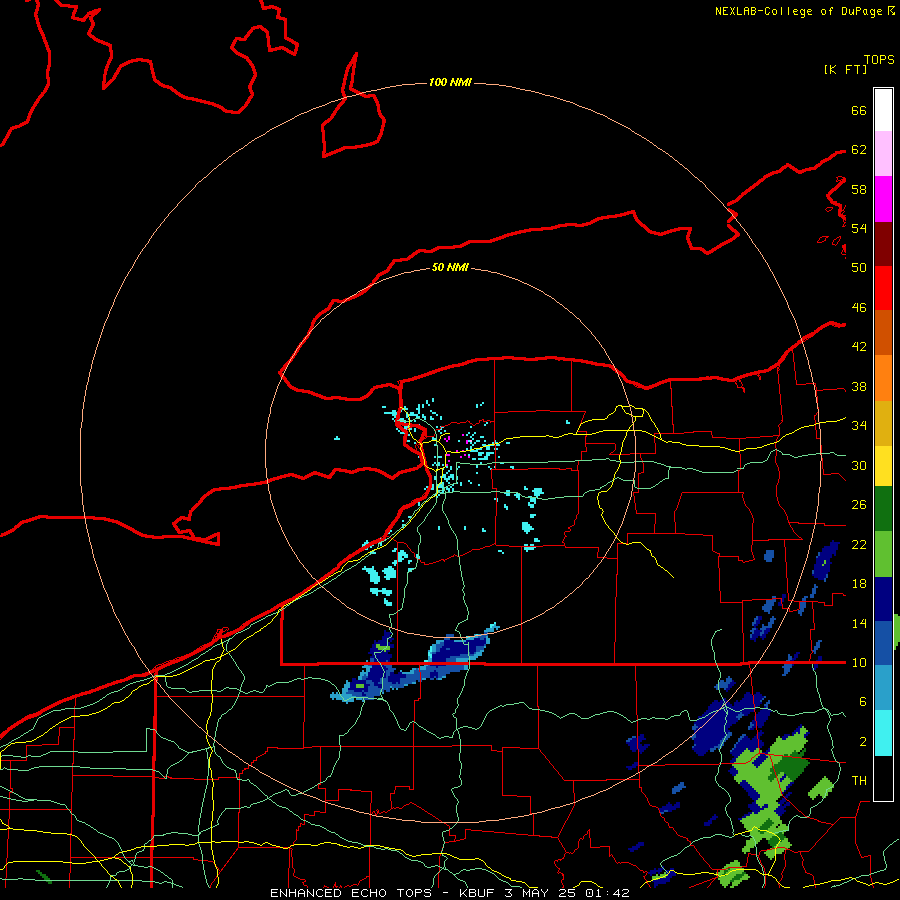Pick the light sky-blue legend swatch
The width and height of the screenshot is (900, 900).
pos(883,688)
